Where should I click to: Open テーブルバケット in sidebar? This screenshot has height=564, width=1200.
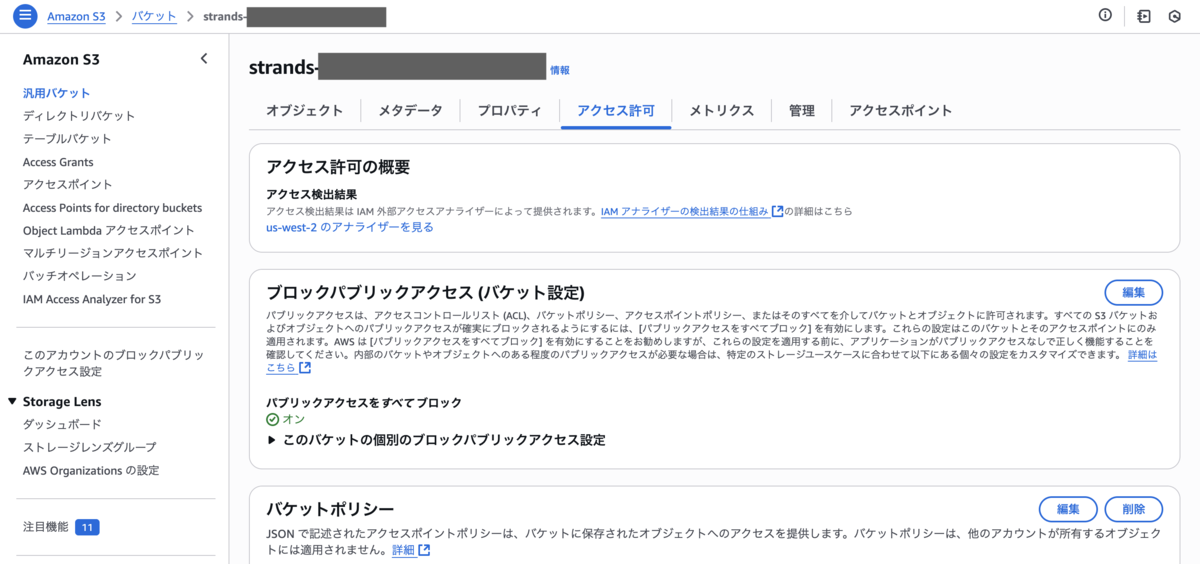pyautogui.click(x=67, y=139)
